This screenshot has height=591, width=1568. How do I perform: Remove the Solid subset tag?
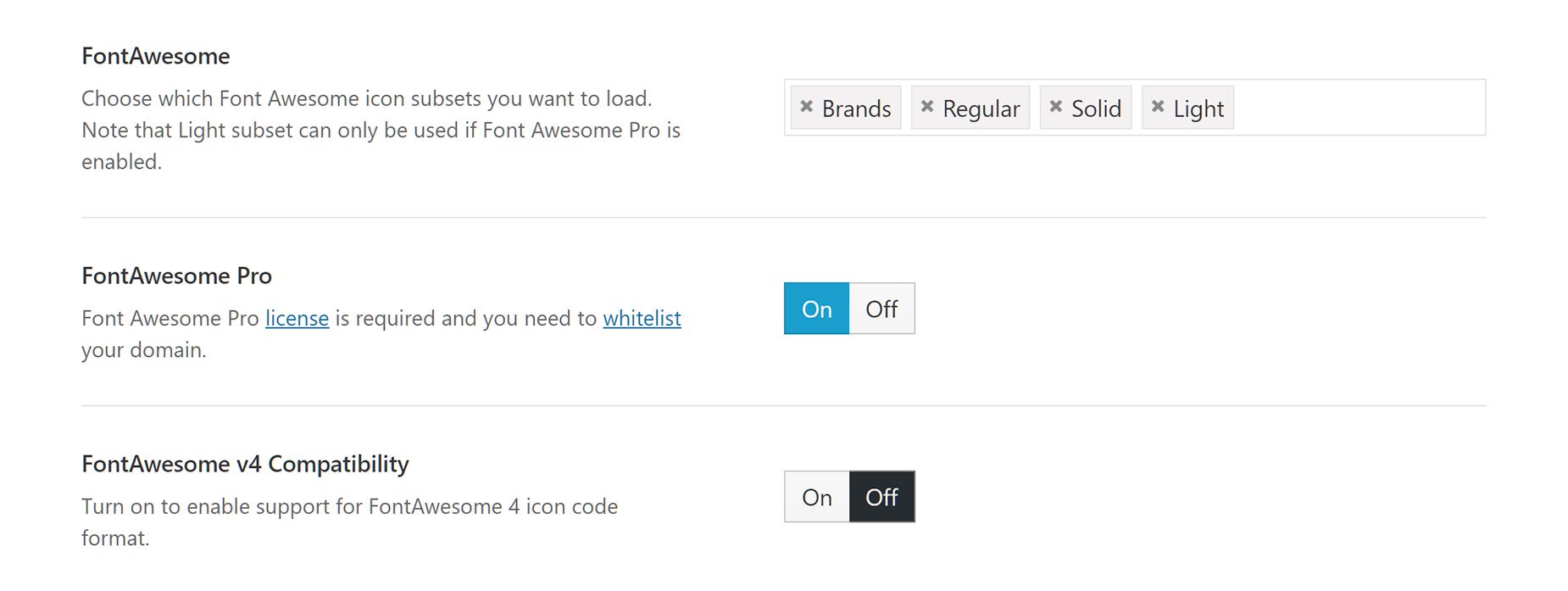[x=1055, y=107]
